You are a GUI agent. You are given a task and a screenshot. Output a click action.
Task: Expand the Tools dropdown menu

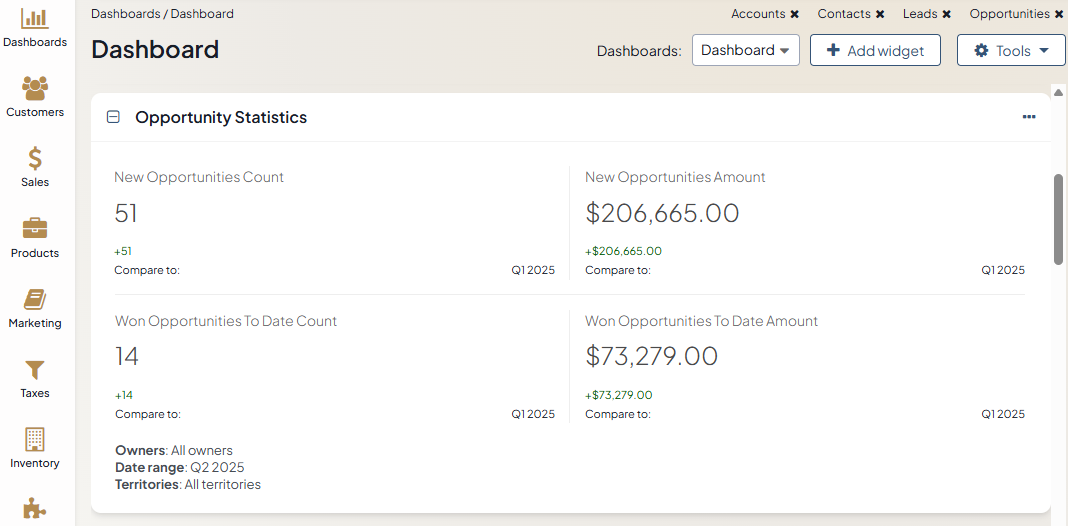1010,50
